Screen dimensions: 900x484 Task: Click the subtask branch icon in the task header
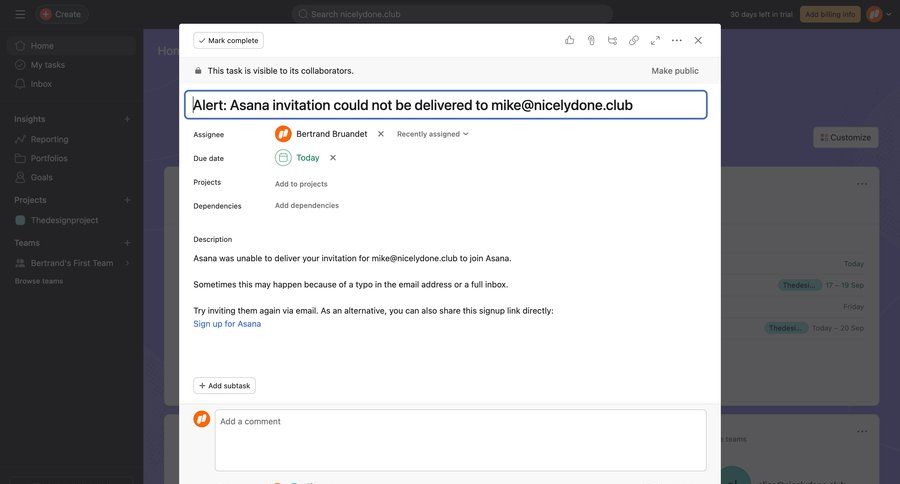pyautogui.click(x=612, y=40)
